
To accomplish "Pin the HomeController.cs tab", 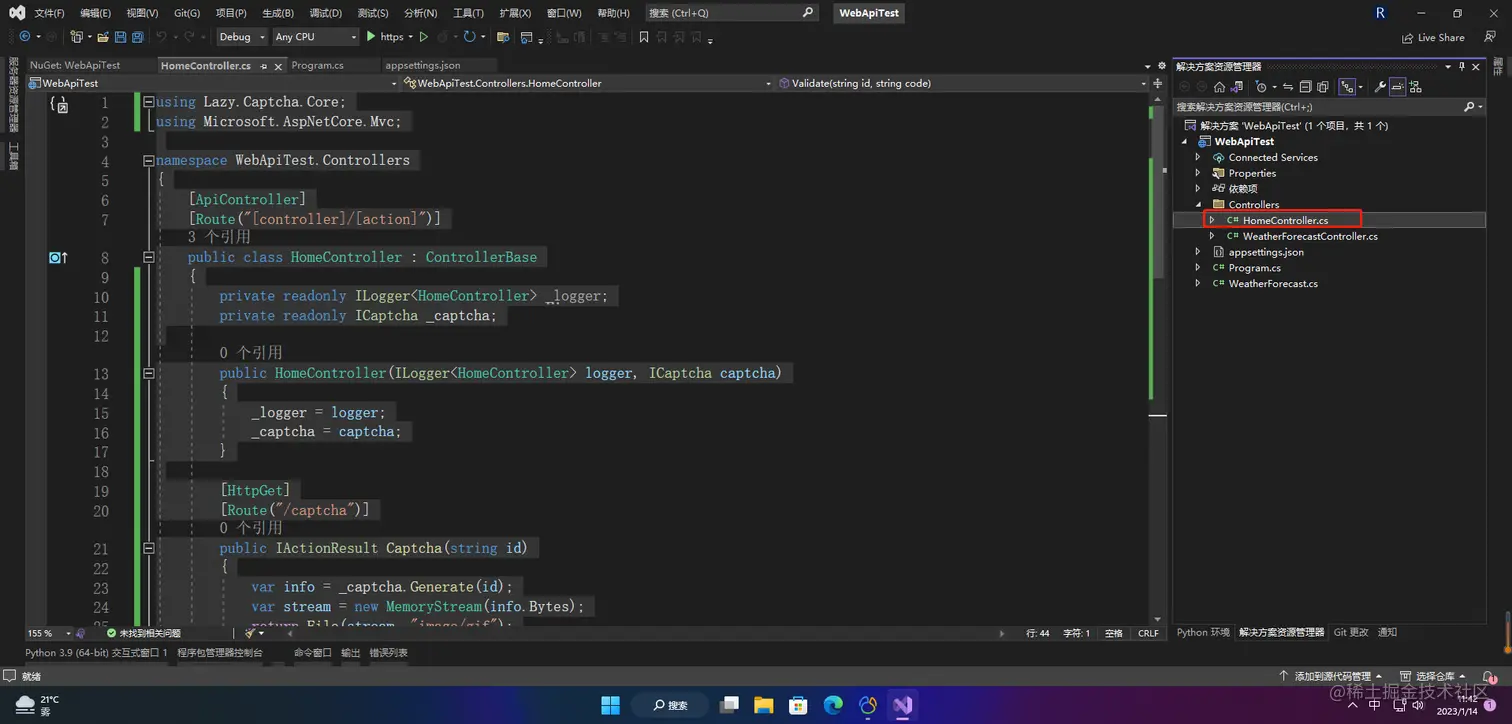I will (264, 66).
